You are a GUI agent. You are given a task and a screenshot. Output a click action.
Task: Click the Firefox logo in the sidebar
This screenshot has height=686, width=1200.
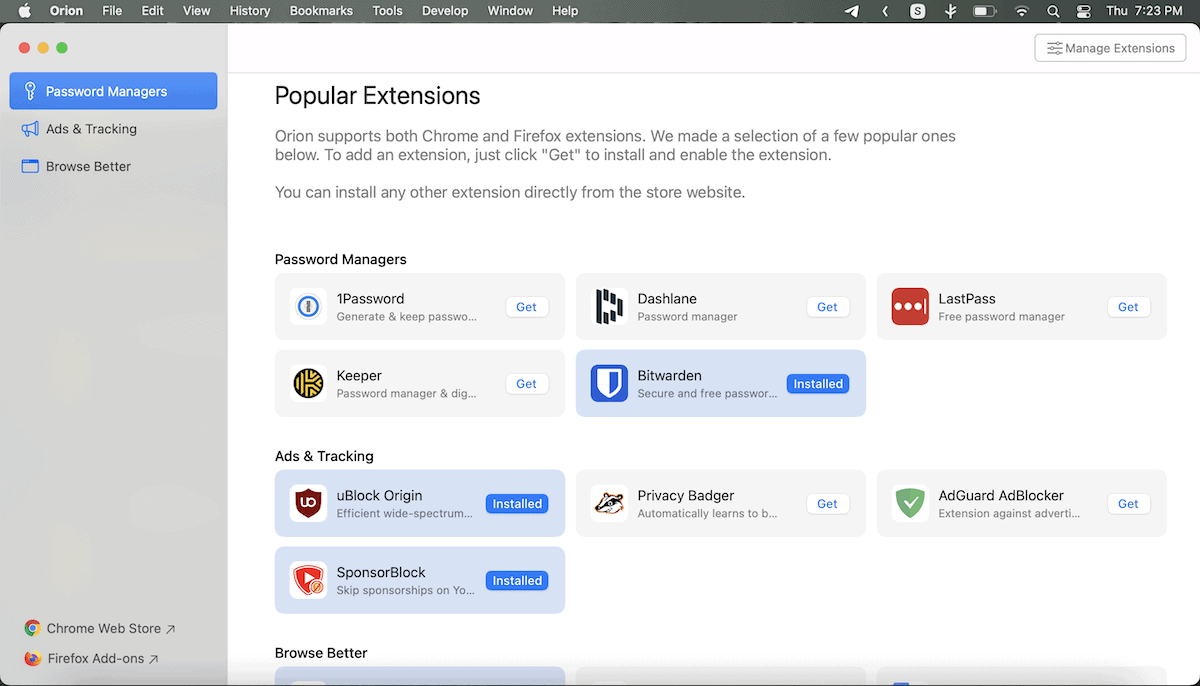[32, 658]
